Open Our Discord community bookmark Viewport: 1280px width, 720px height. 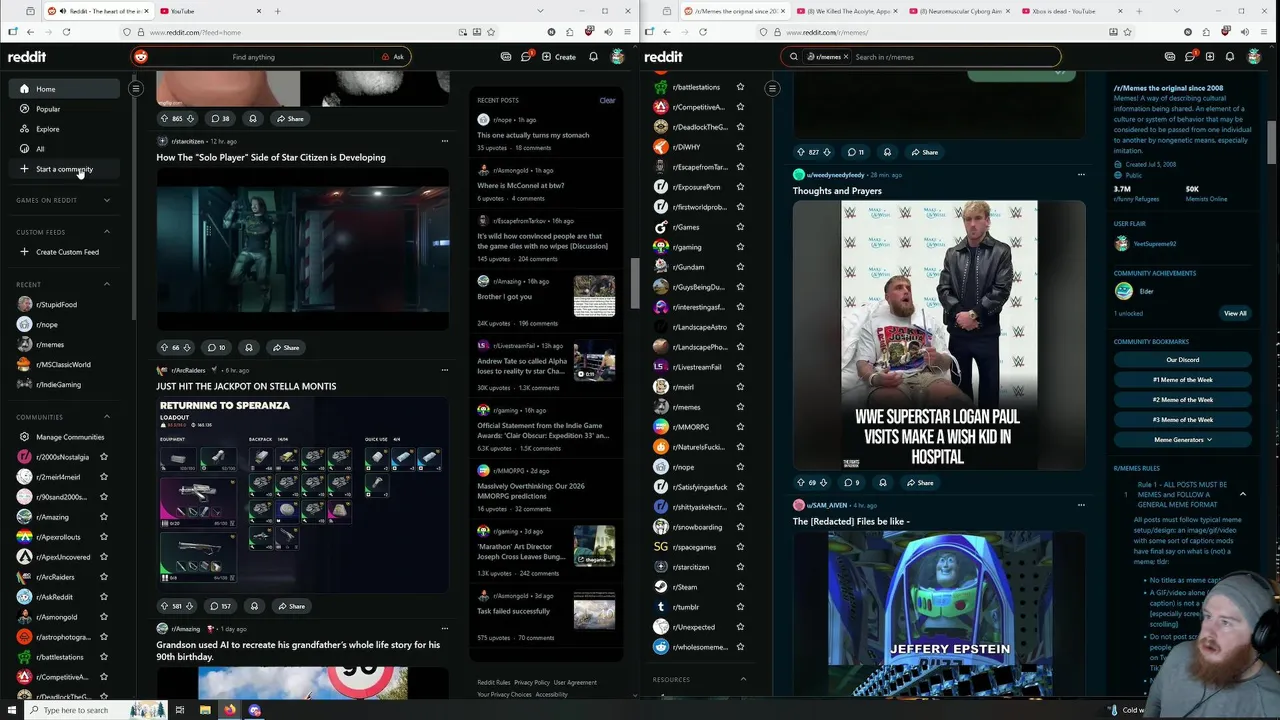pyautogui.click(x=1183, y=360)
